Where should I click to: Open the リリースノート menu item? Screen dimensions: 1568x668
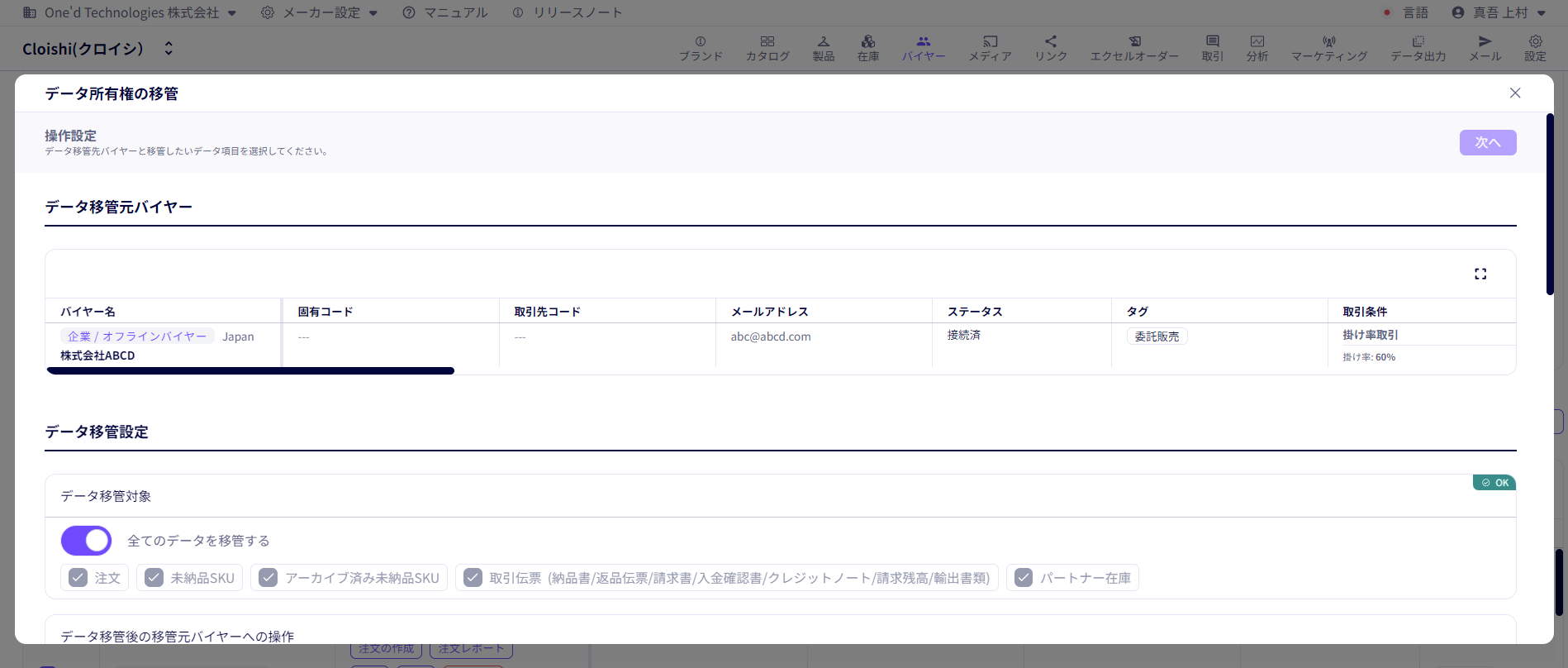point(567,12)
